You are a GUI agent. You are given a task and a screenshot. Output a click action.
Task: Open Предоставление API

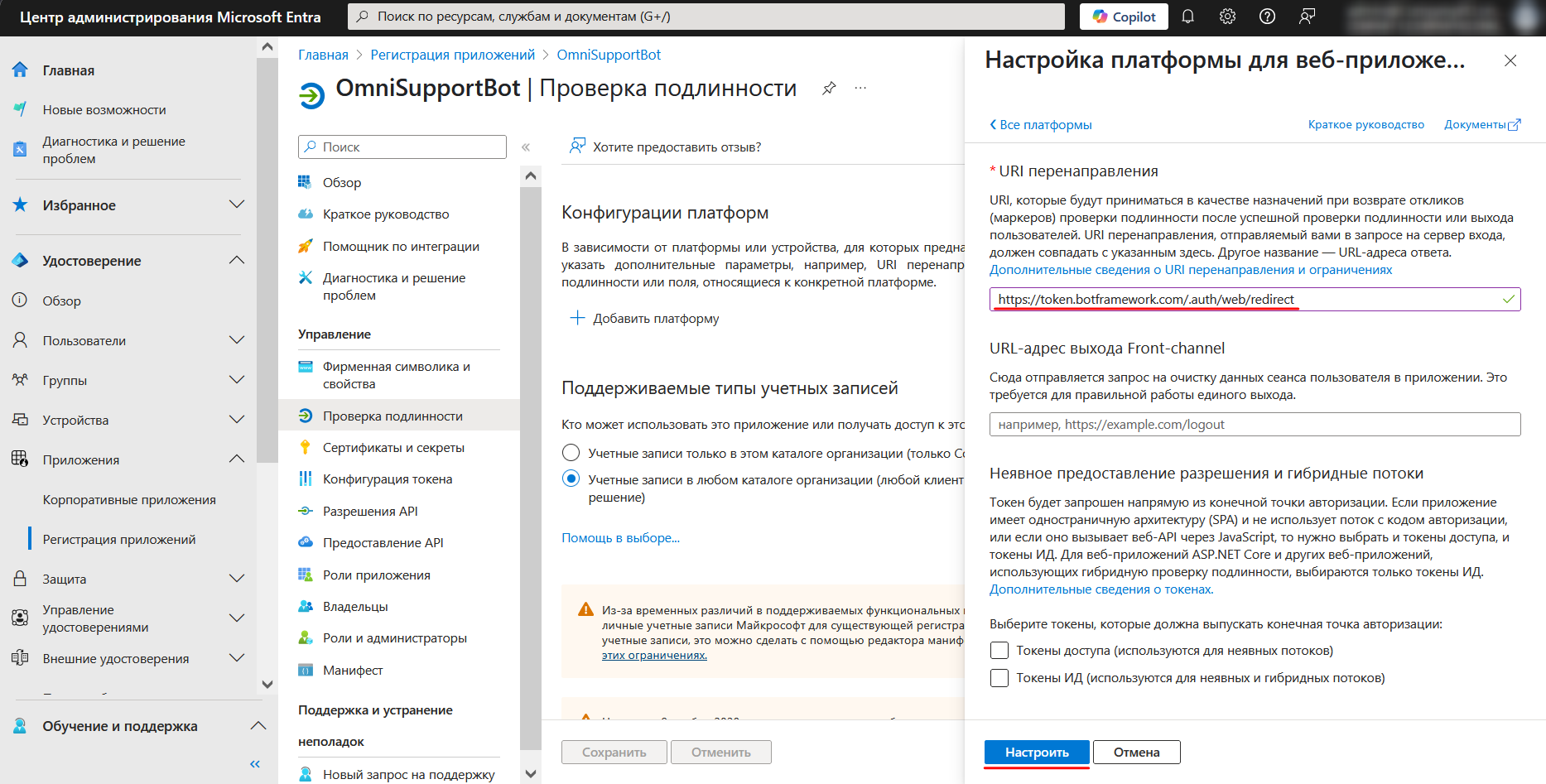[x=383, y=543]
